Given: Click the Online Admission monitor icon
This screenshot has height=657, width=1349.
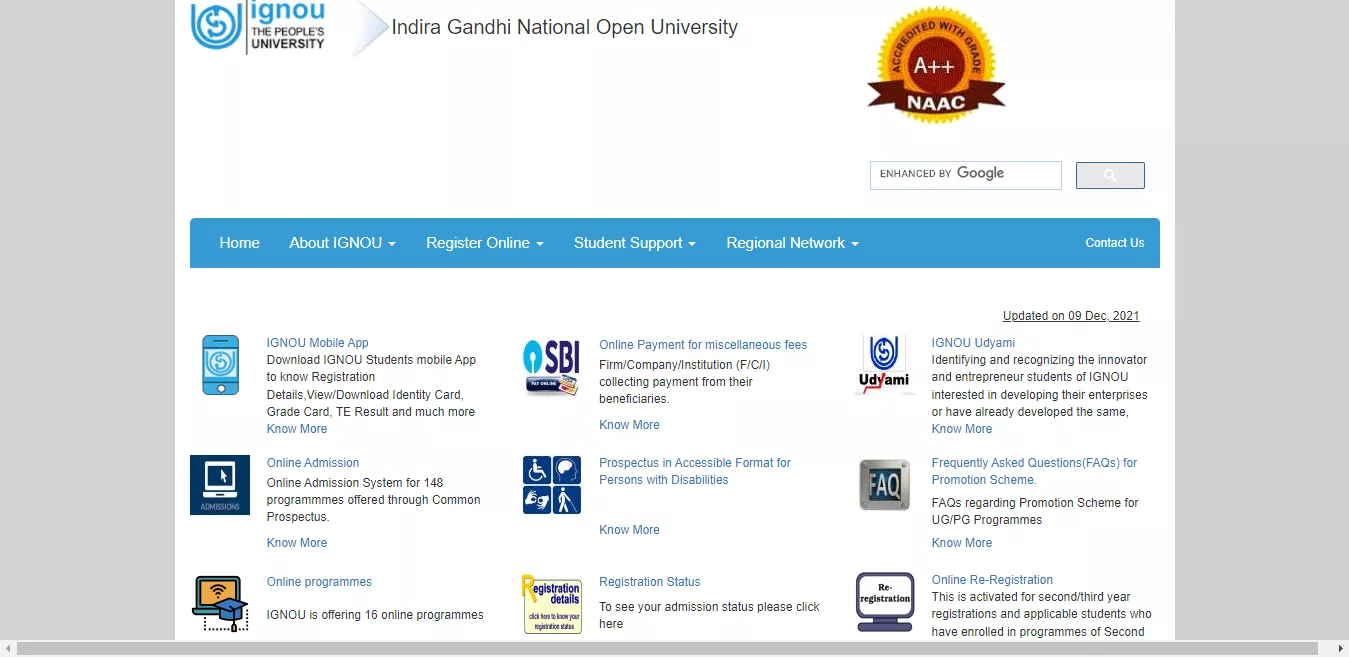Looking at the screenshot, I should [x=220, y=485].
